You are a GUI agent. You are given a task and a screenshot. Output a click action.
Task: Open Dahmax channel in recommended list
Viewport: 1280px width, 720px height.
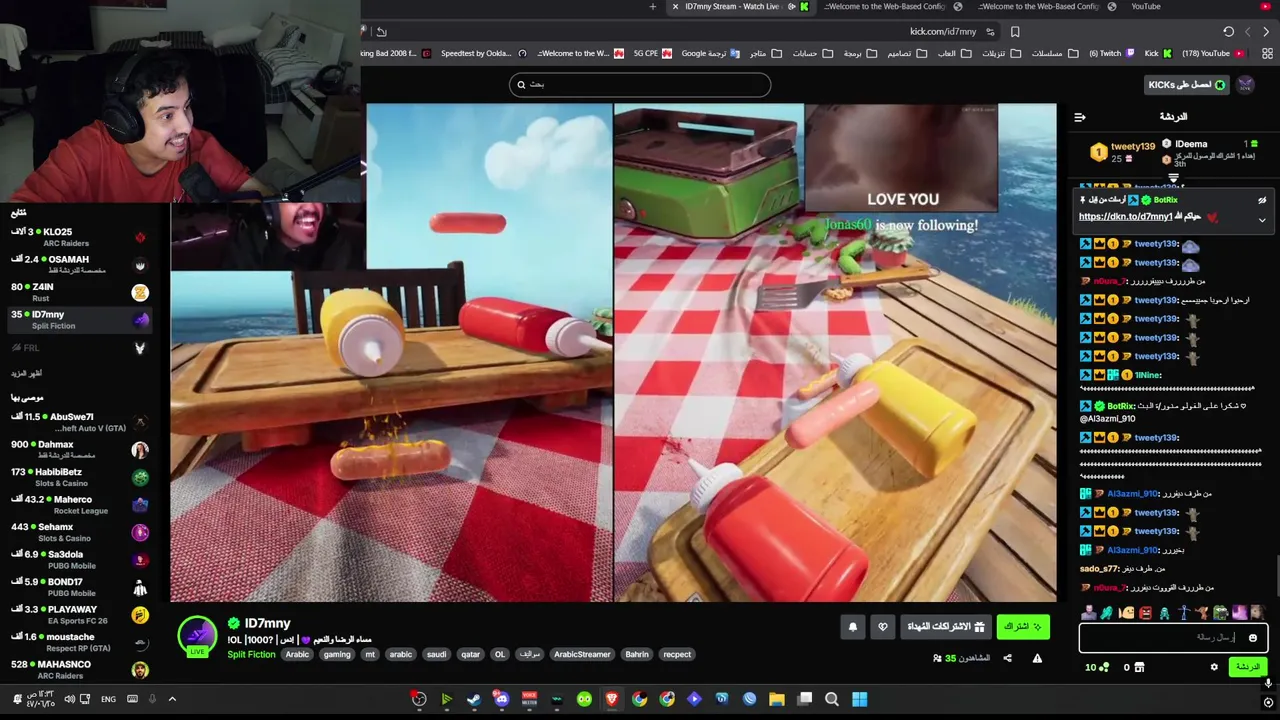(78, 450)
